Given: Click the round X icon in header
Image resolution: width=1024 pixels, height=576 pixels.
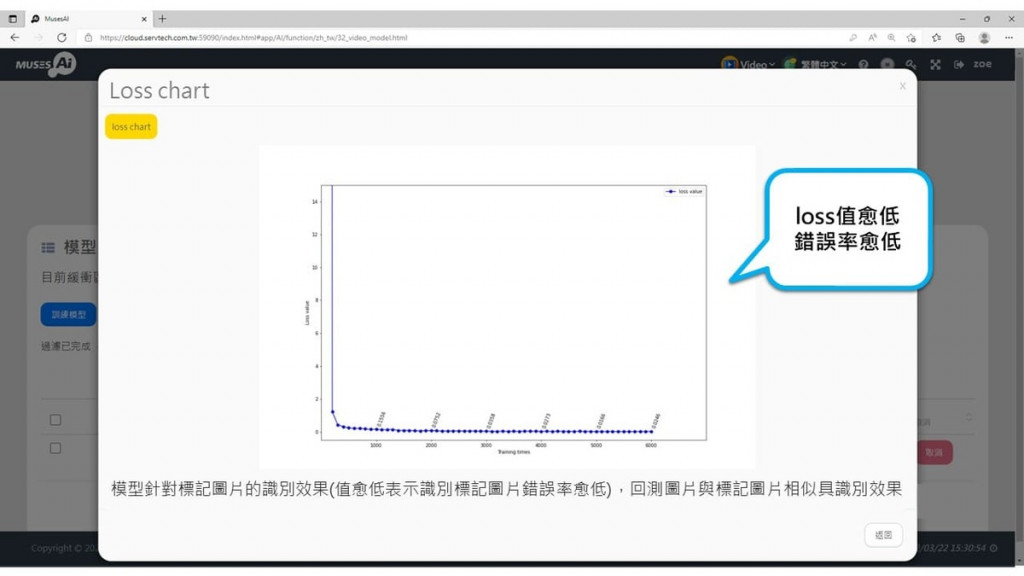Looking at the screenshot, I should pyautogui.click(x=887, y=64).
